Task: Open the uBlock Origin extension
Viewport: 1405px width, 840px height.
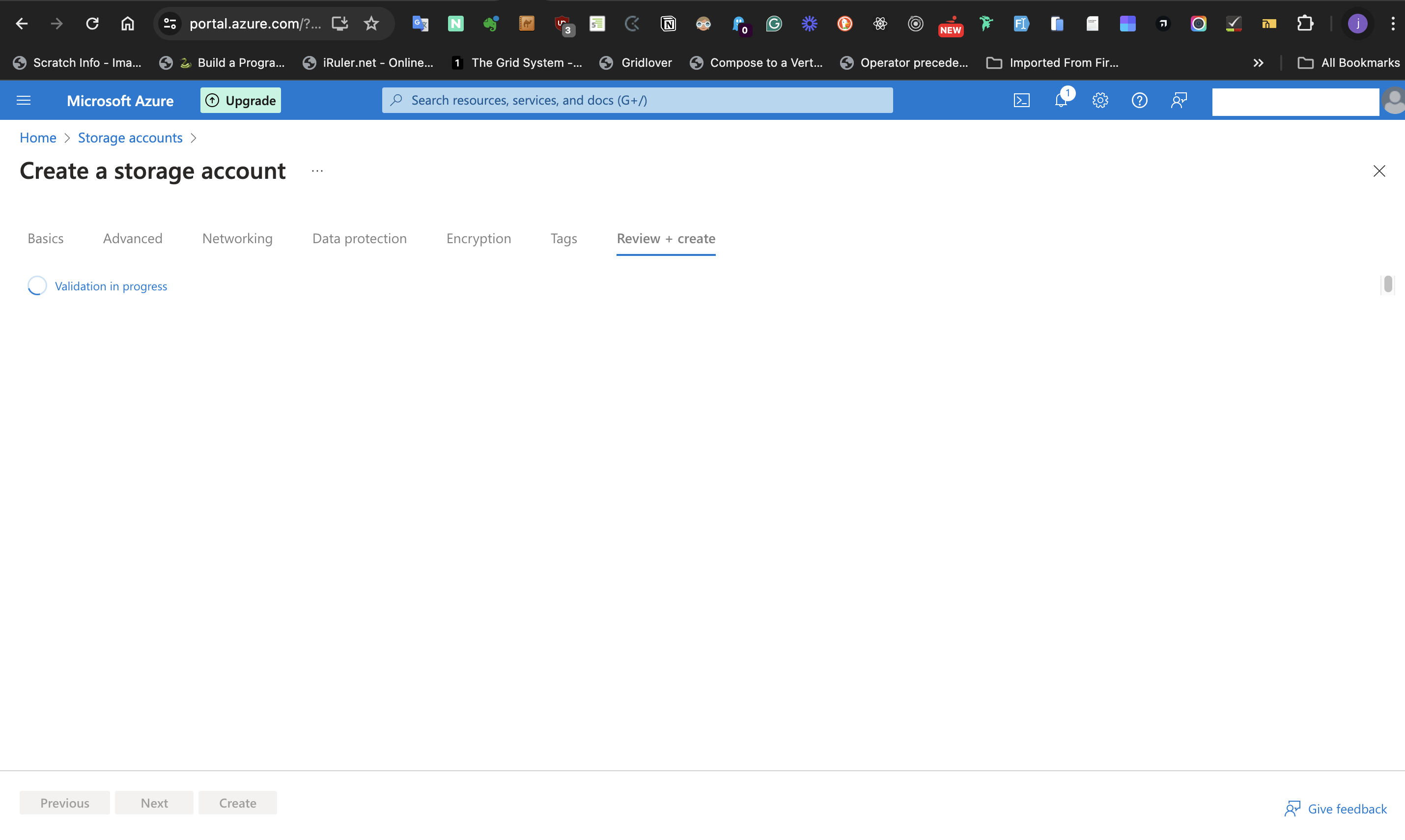Action: 562,24
